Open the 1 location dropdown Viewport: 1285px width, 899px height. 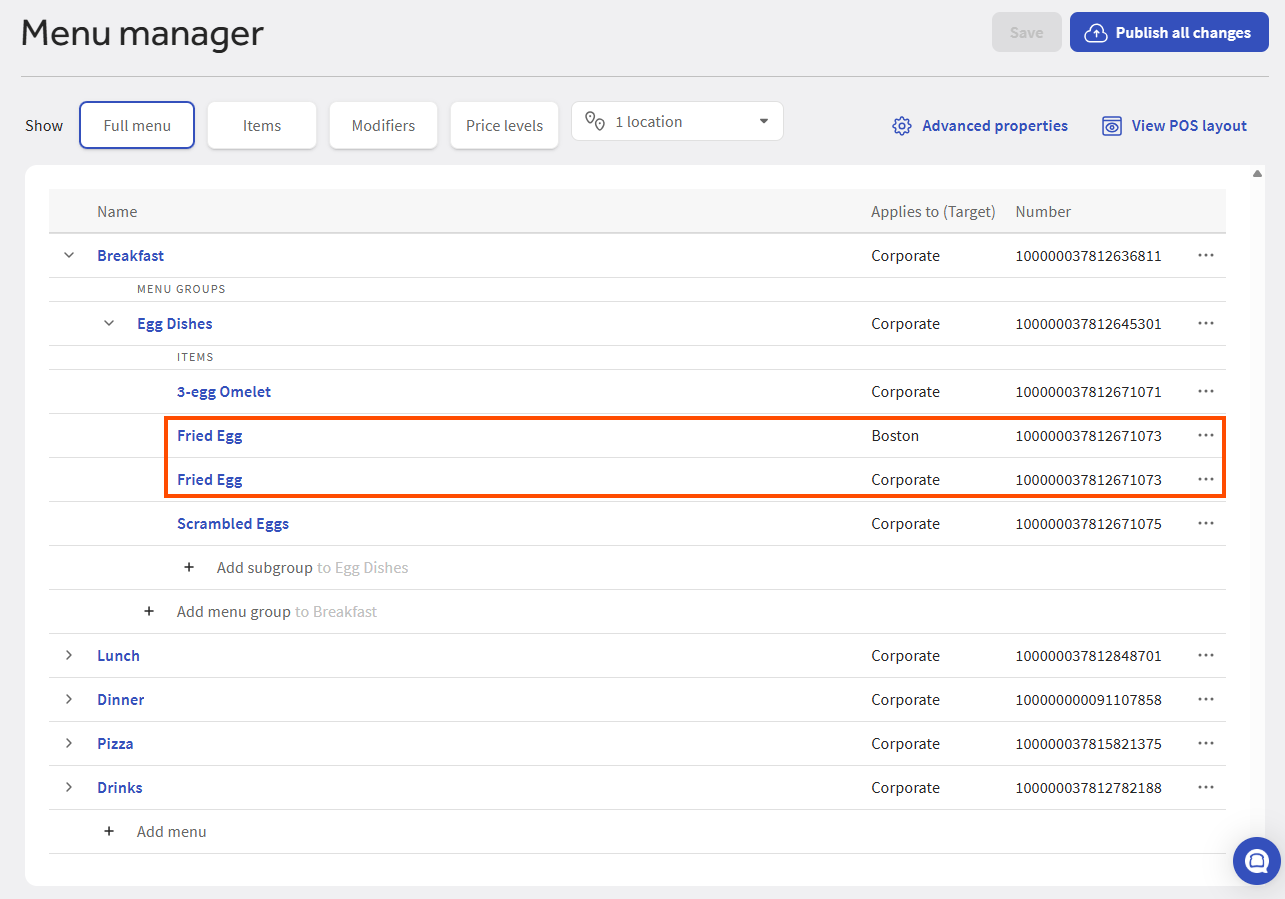(677, 122)
